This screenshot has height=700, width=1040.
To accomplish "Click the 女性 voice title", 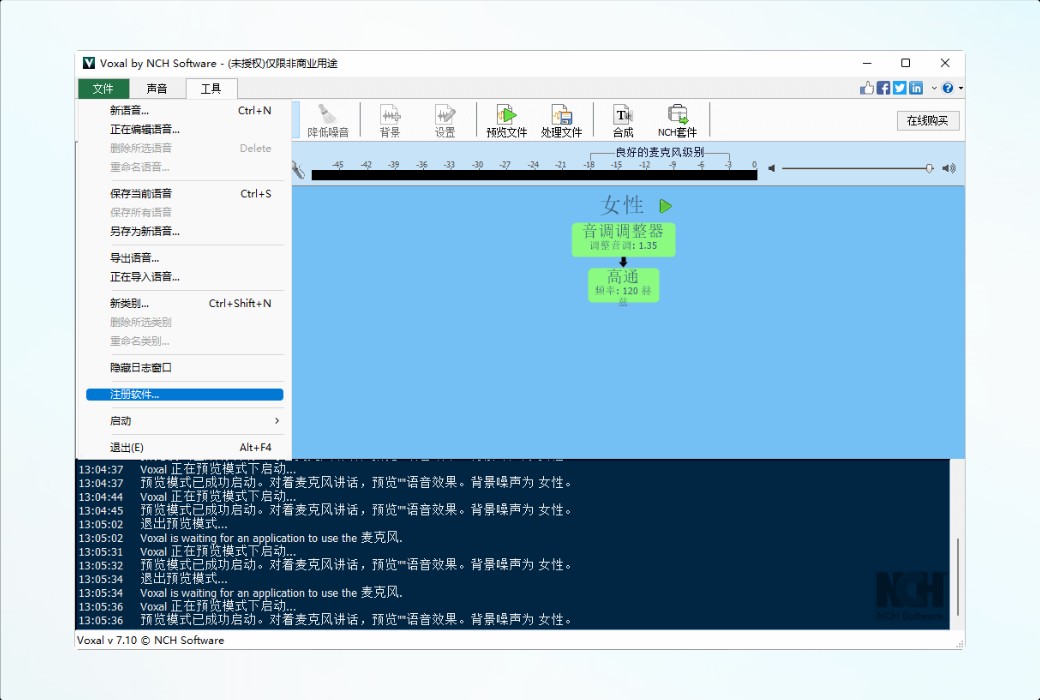I will tap(622, 206).
